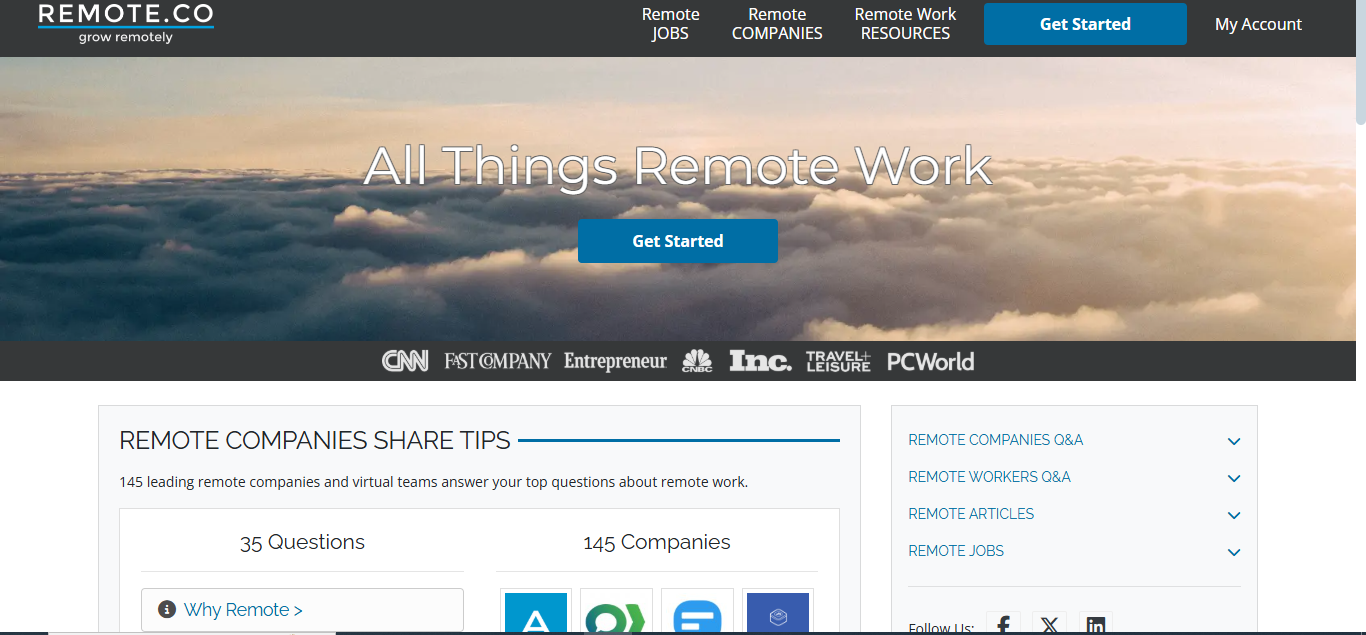Click the 35 Questions heading
This screenshot has width=1366, height=635.
[302, 542]
